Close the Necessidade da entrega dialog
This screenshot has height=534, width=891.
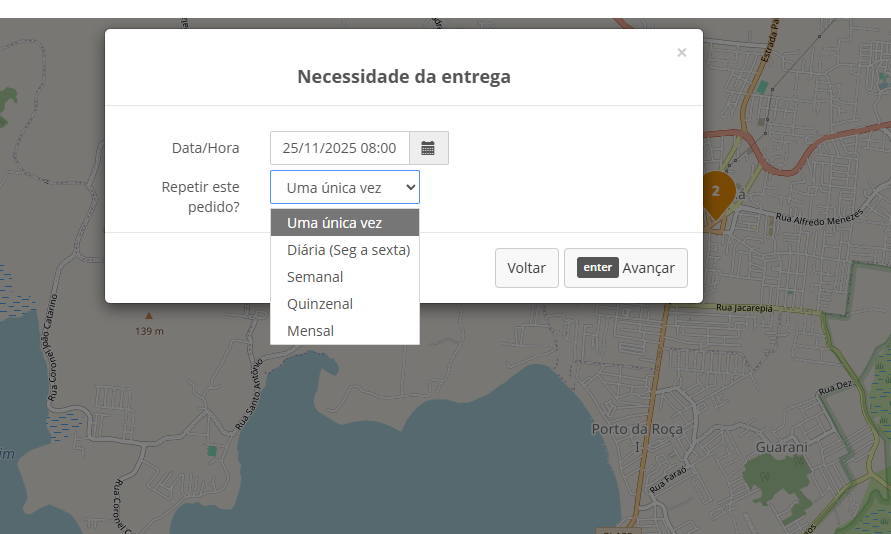tap(682, 53)
